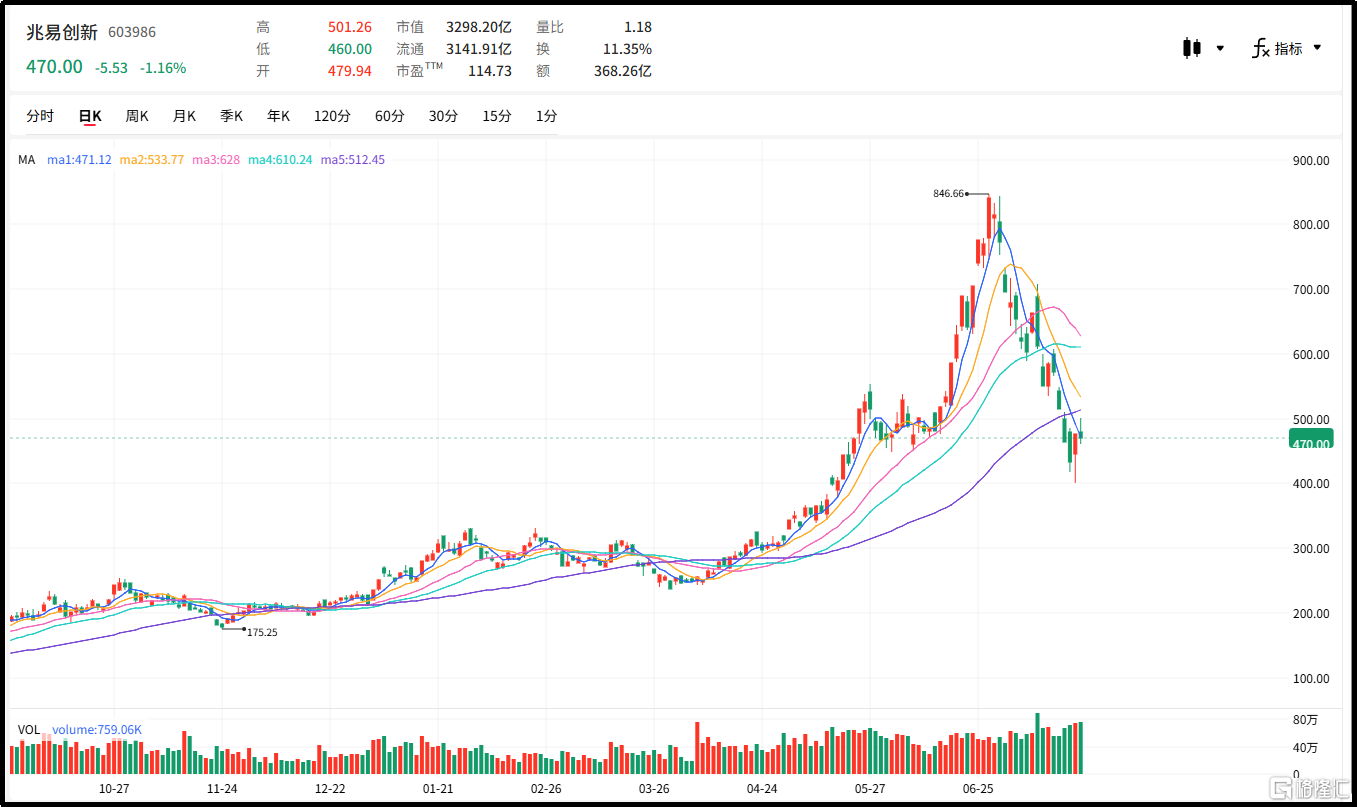Click the fx 指标 indicator icon
The height and width of the screenshot is (807, 1357).
pos(1261,48)
